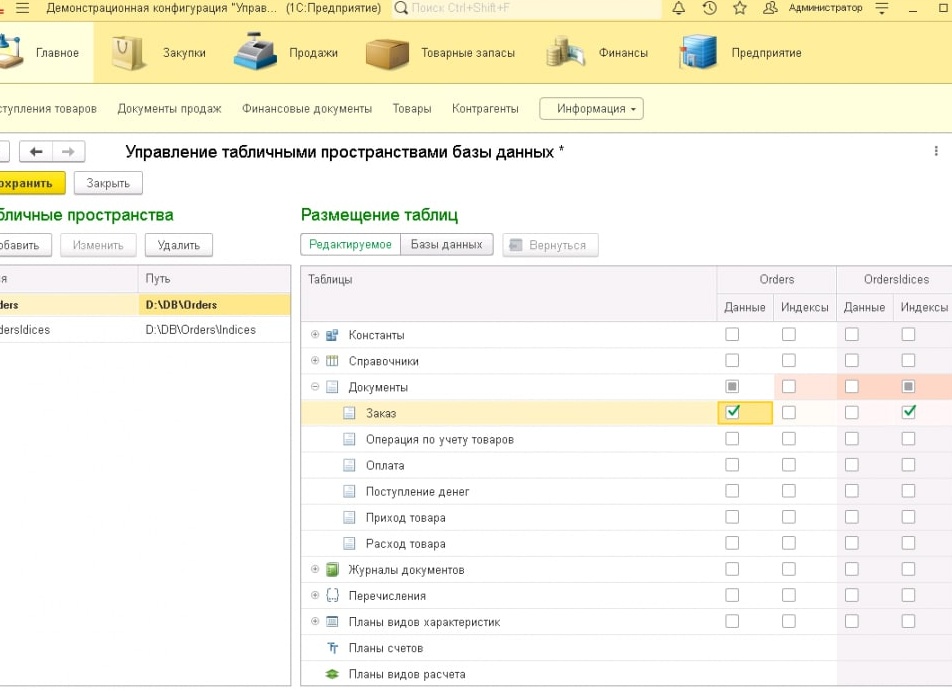952x691 pixels.
Task: Expand the Константы tree node
Action: pos(314,335)
